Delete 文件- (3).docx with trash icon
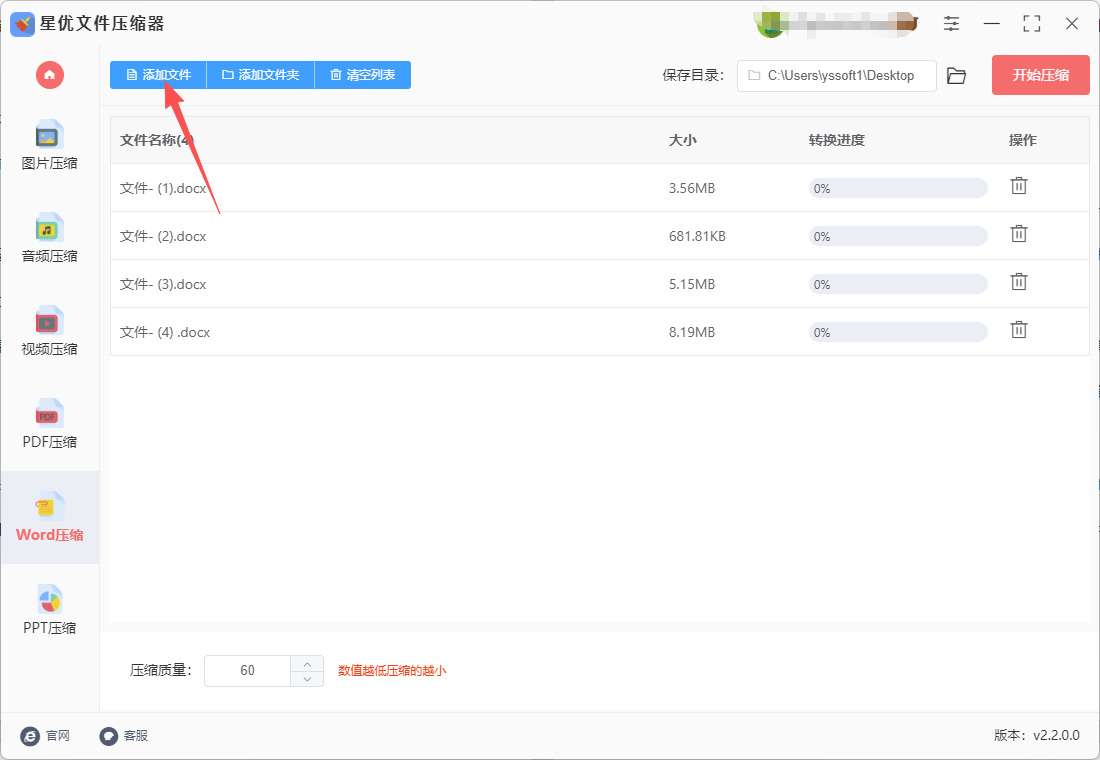 coord(1019,281)
